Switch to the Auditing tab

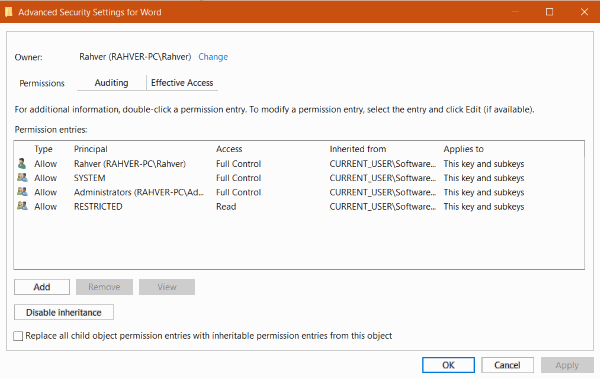coord(111,83)
